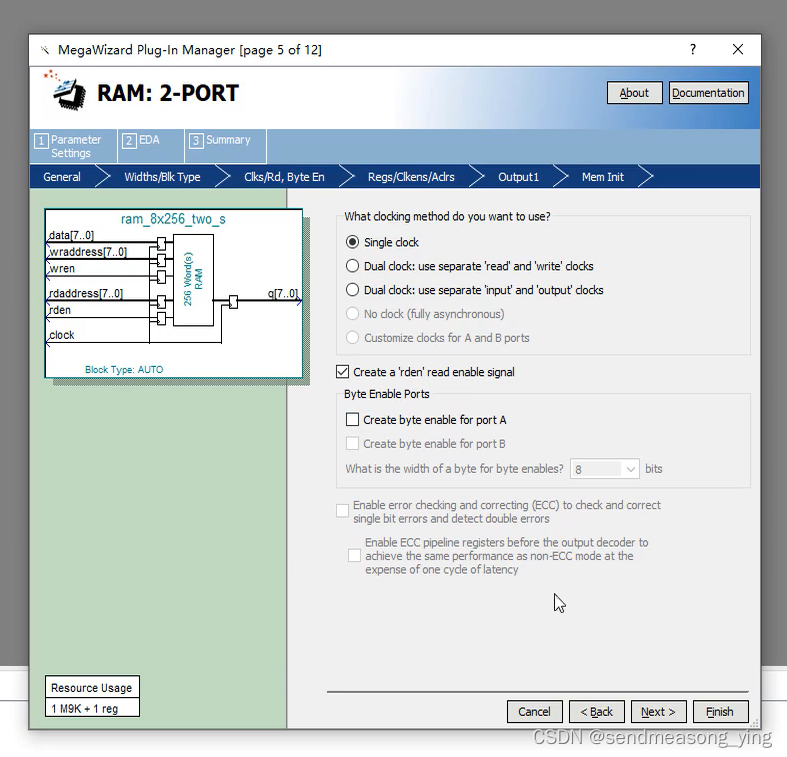Screen dimensions: 787x757
Task: Click the About button
Action: point(634,93)
